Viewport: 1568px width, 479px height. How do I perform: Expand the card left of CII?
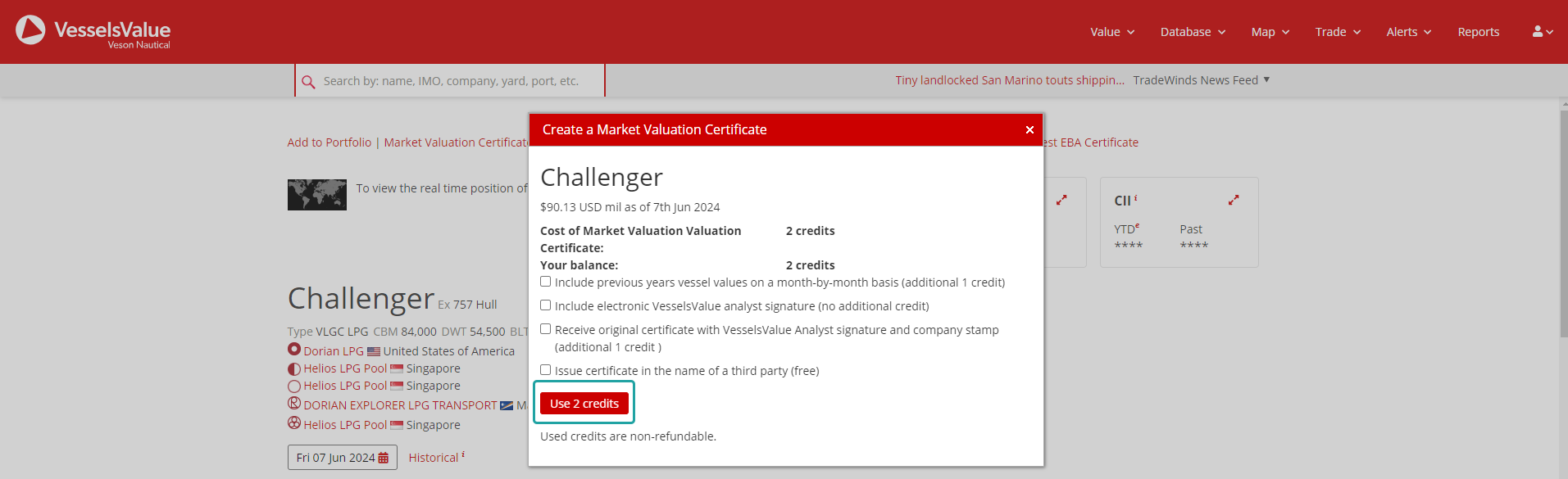pos(1061,200)
